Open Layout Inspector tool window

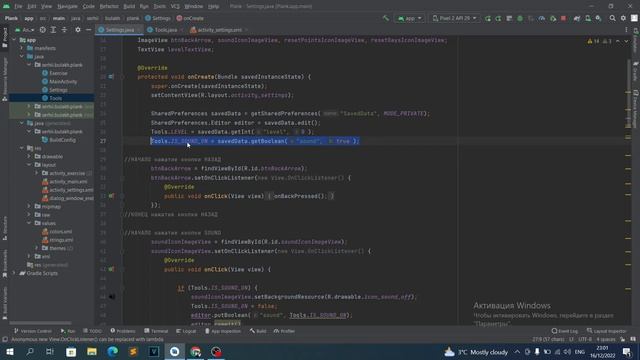607,331
